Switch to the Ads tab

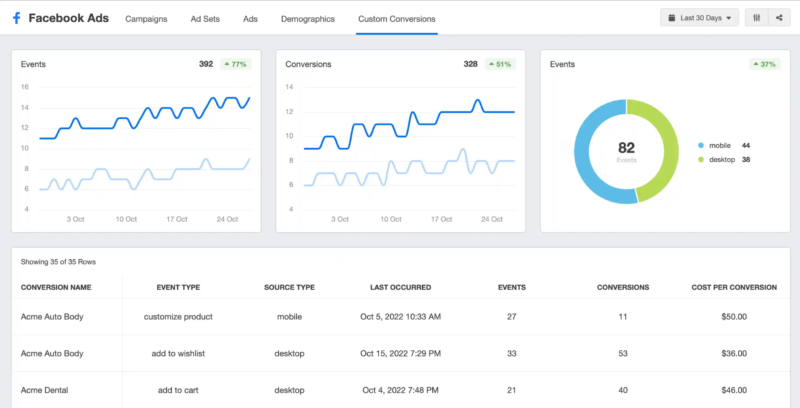[250, 19]
